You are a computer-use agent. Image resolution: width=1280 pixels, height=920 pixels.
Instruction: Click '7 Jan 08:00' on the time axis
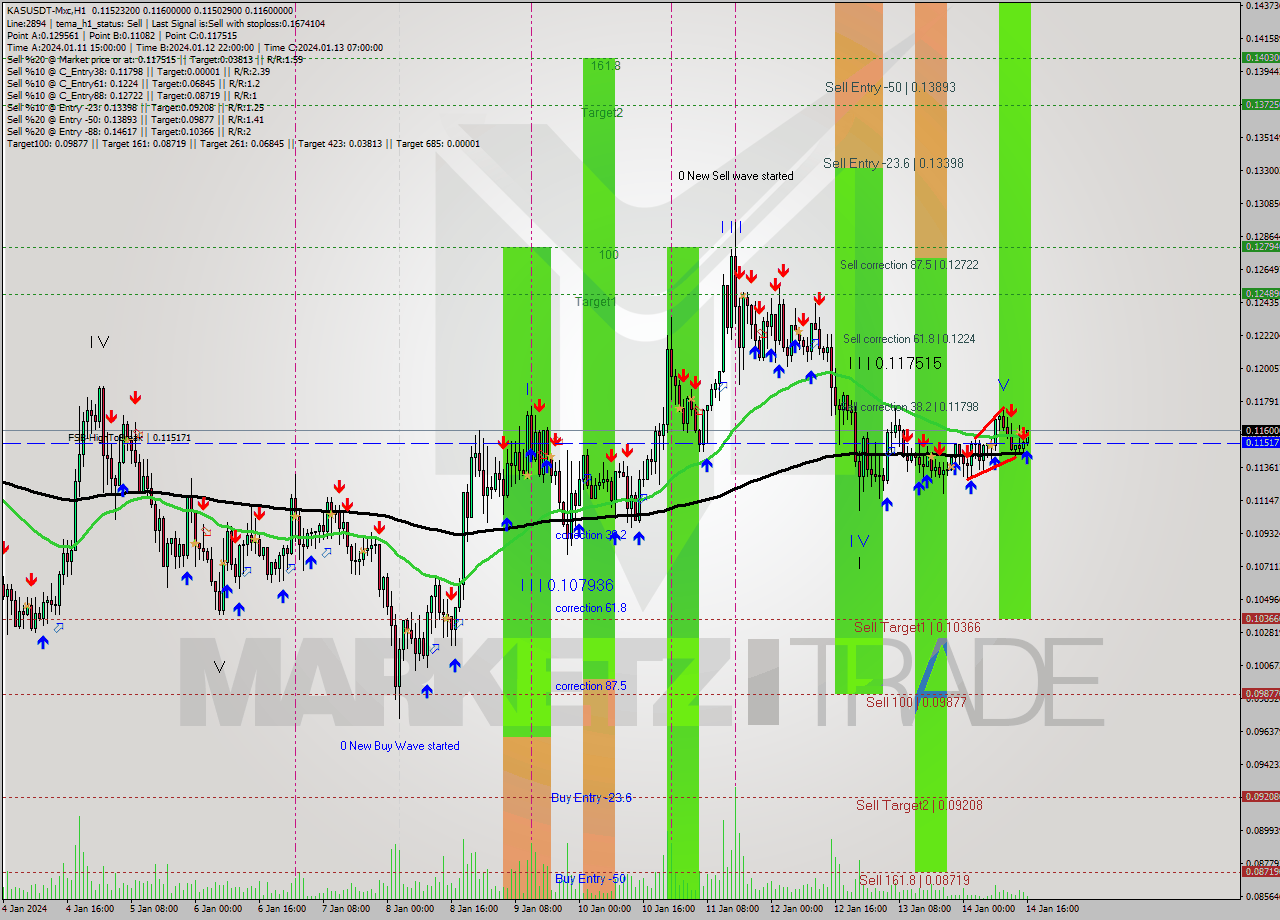pyautogui.click(x=345, y=909)
